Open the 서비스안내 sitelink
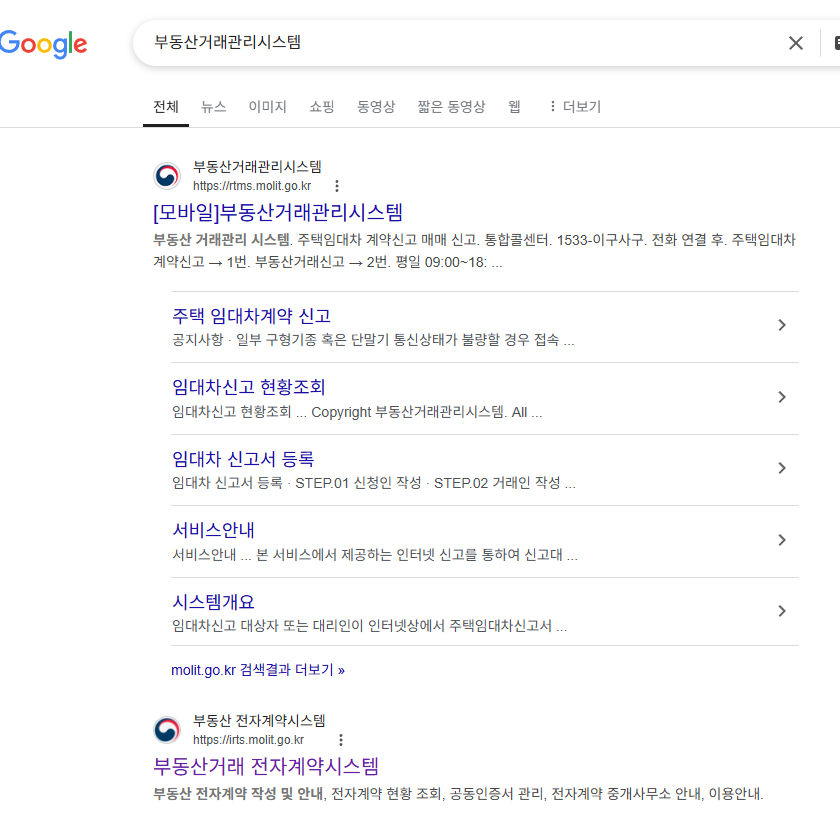Screen dimensions: 840x825 tap(213, 530)
